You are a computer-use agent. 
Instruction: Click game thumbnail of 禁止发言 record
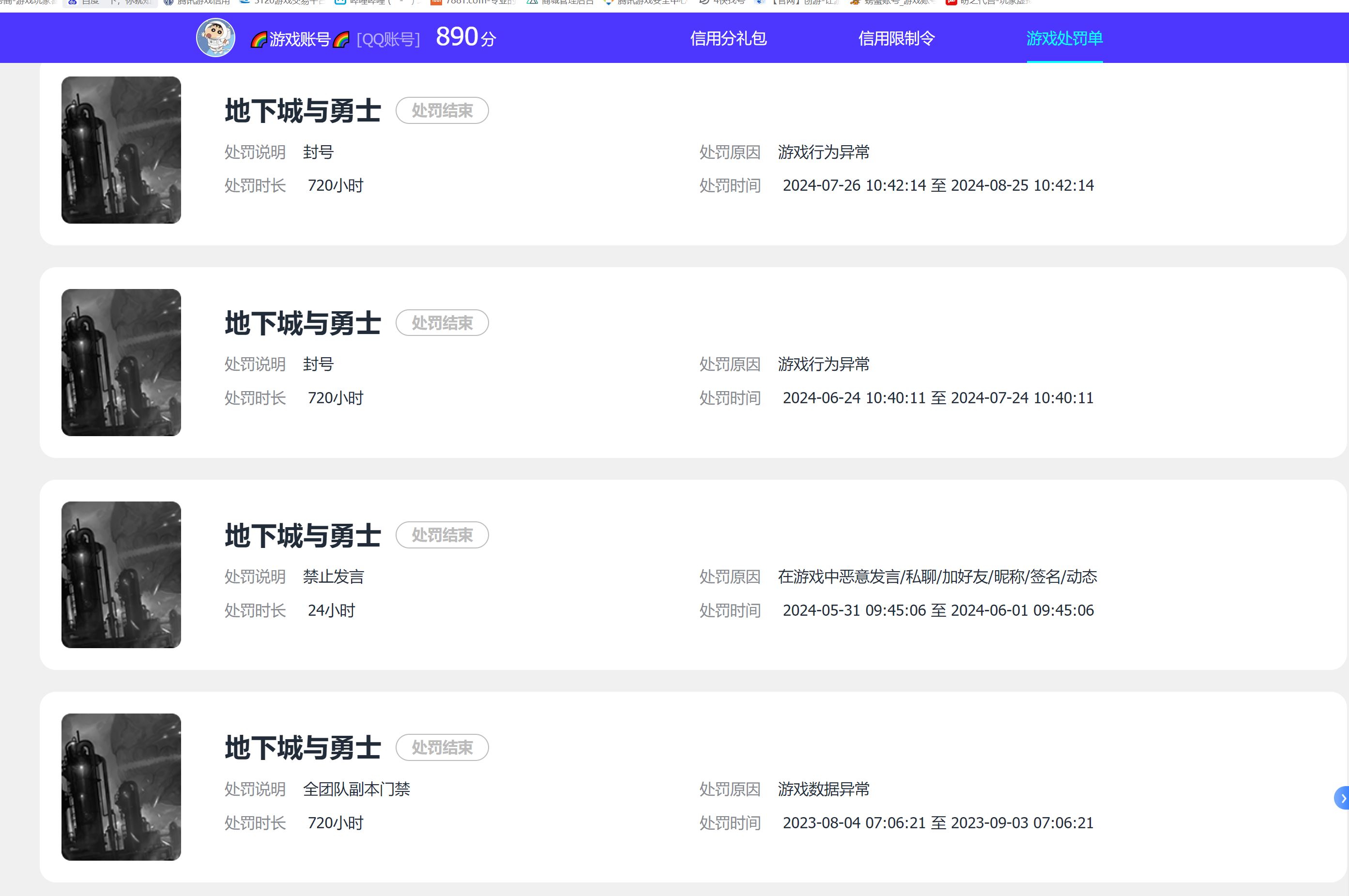click(x=121, y=574)
